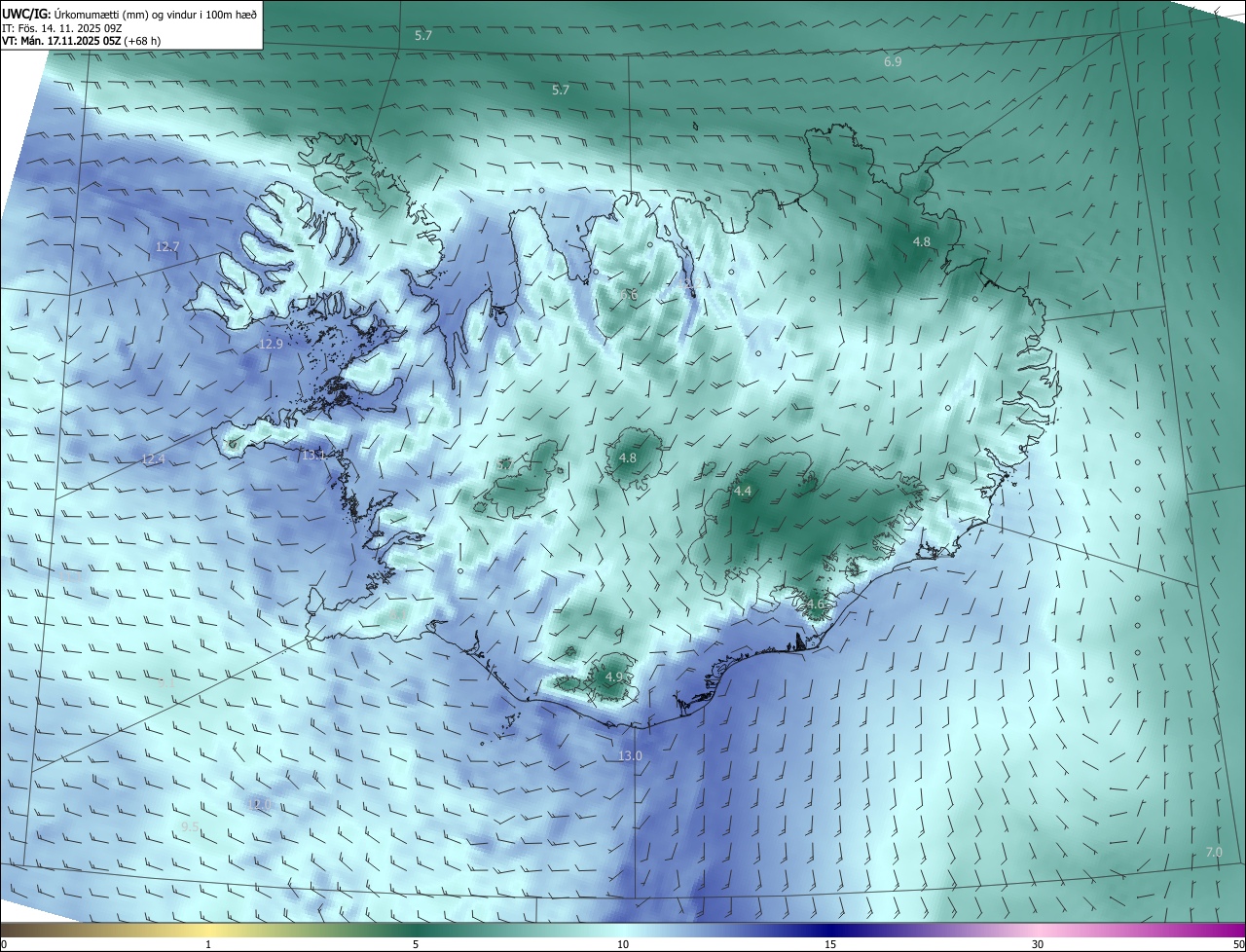1246x952 pixels.
Task: Click the 4.9 precipitation value
Action: 614,677
